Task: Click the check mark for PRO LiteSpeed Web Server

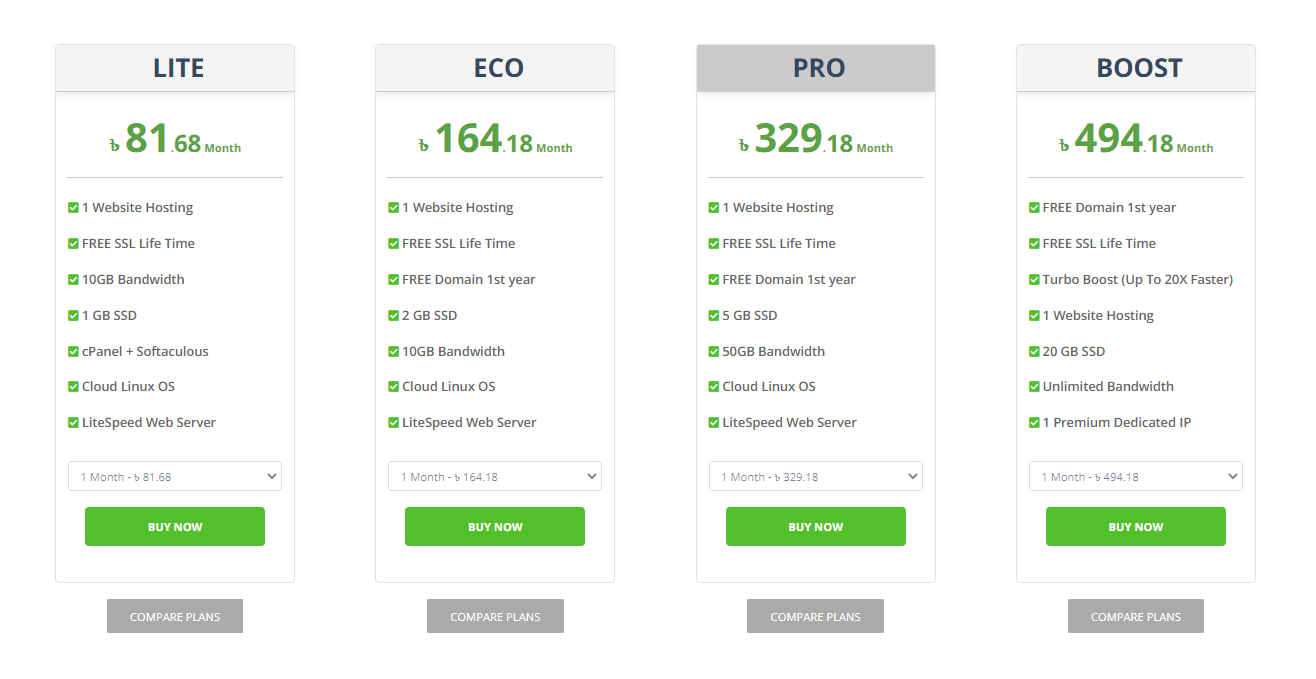Action: pyautogui.click(x=714, y=422)
